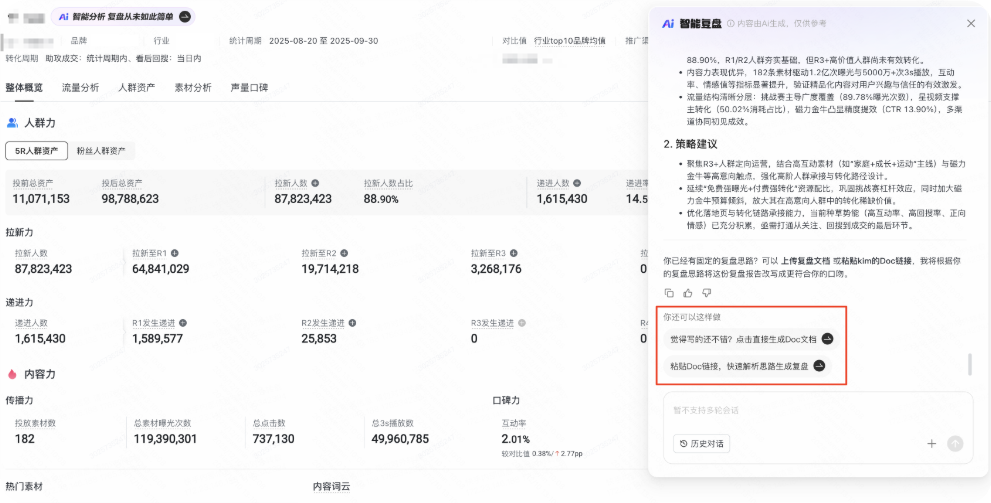991x503 pixels.
Task: Switch to the 整体概览 tab
Action: click(x=24, y=88)
